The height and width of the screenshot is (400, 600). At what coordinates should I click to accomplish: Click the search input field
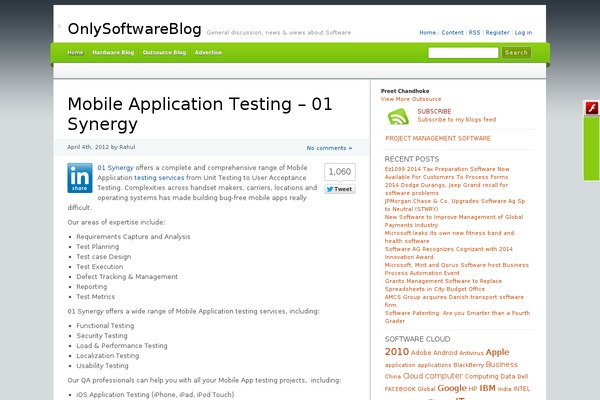(463, 53)
